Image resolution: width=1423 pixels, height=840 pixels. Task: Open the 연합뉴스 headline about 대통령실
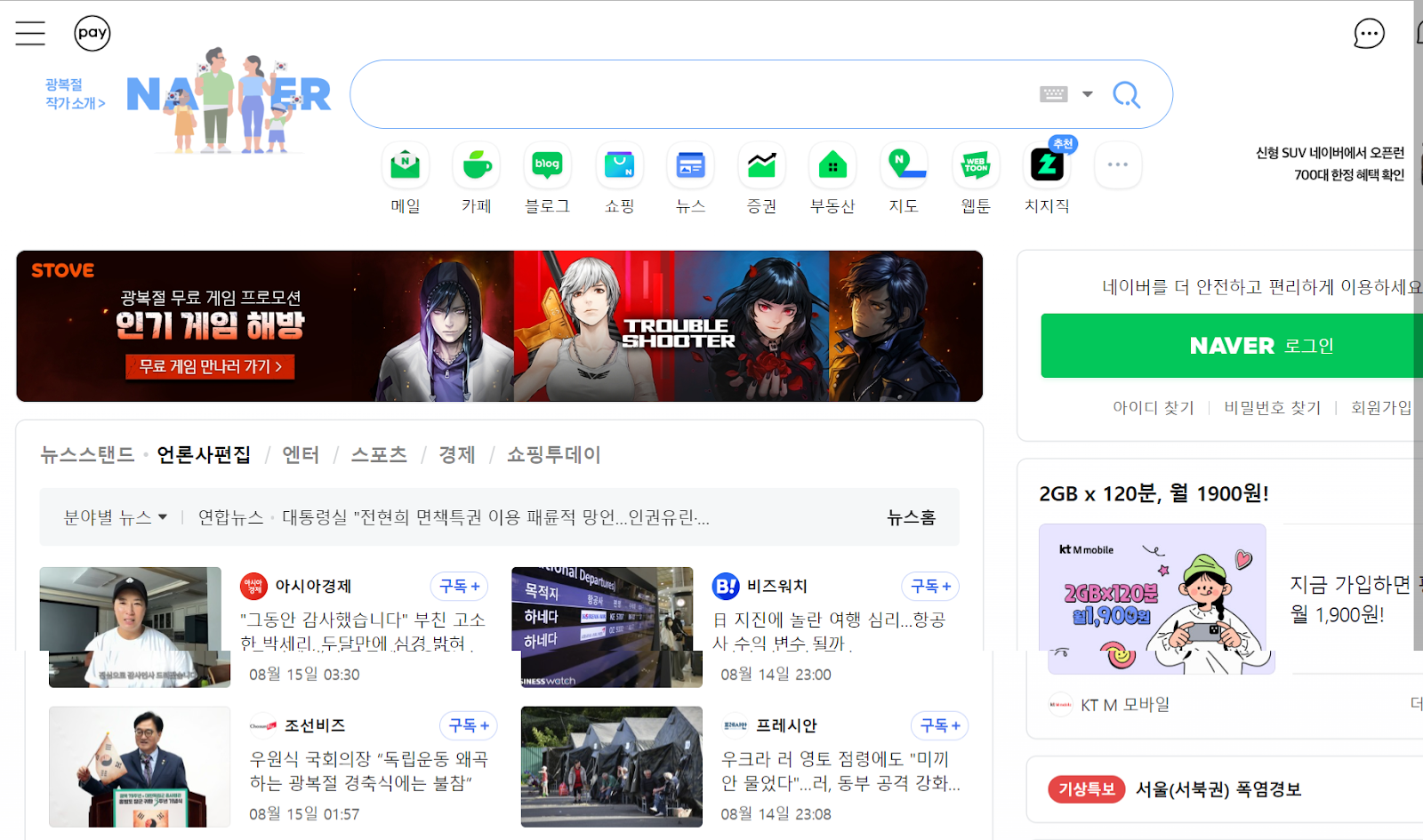(x=495, y=517)
